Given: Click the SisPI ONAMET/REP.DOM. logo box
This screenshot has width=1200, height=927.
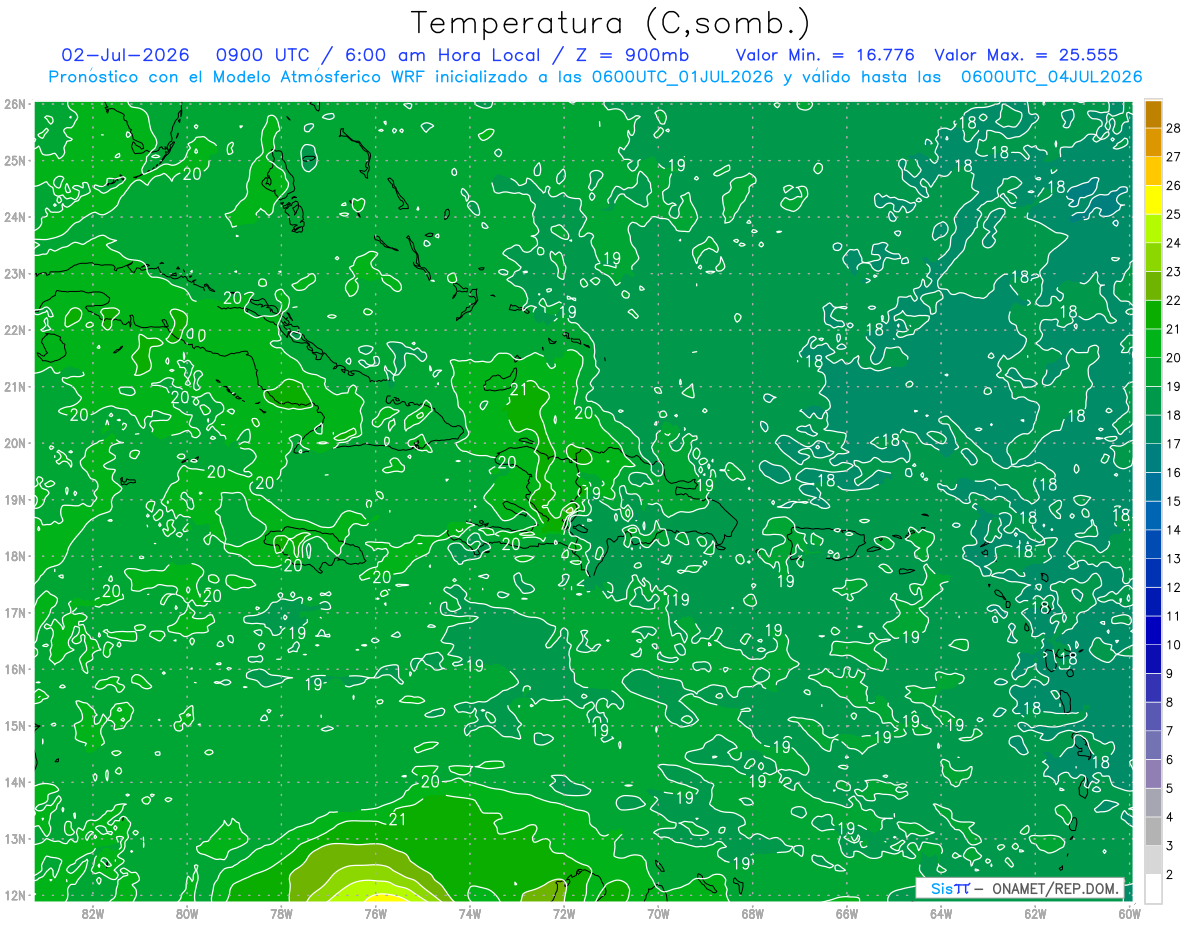Looking at the screenshot, I should click(1021, 888).
